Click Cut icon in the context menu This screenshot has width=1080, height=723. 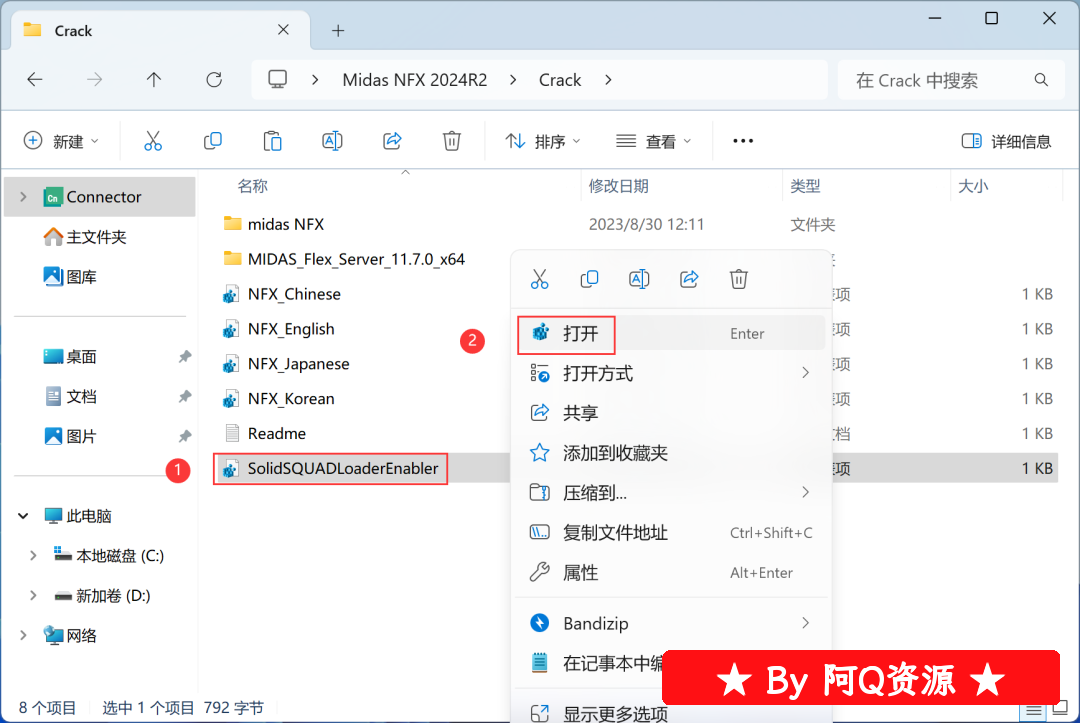[540, 280]
